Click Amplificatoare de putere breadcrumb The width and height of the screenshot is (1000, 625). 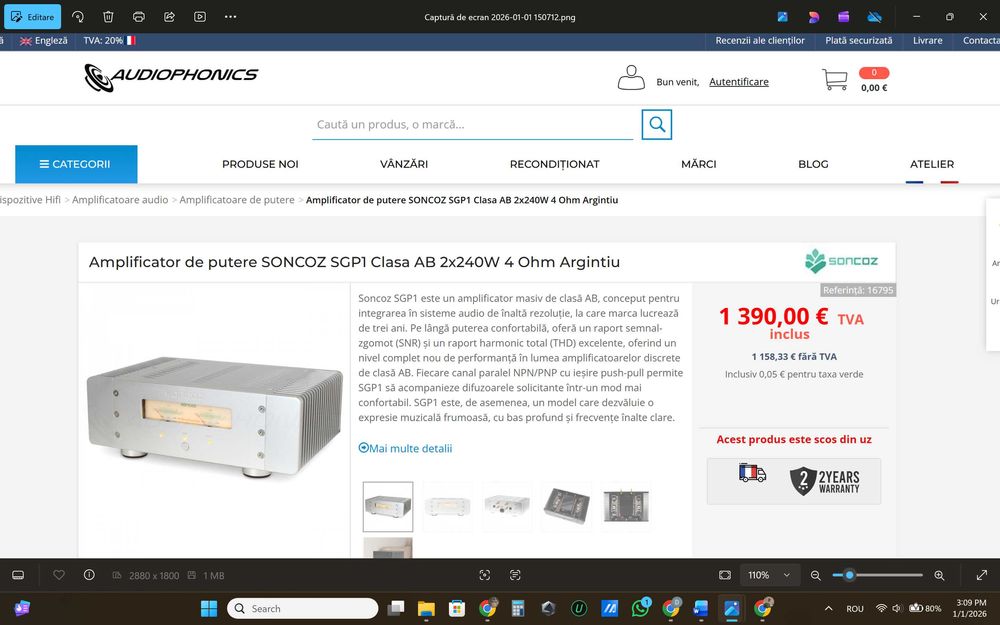[237, 200]
